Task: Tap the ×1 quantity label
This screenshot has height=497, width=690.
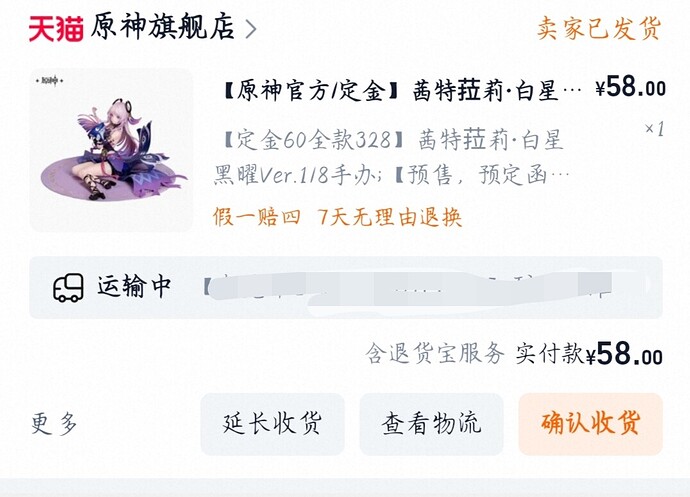Action: (654, 129)
